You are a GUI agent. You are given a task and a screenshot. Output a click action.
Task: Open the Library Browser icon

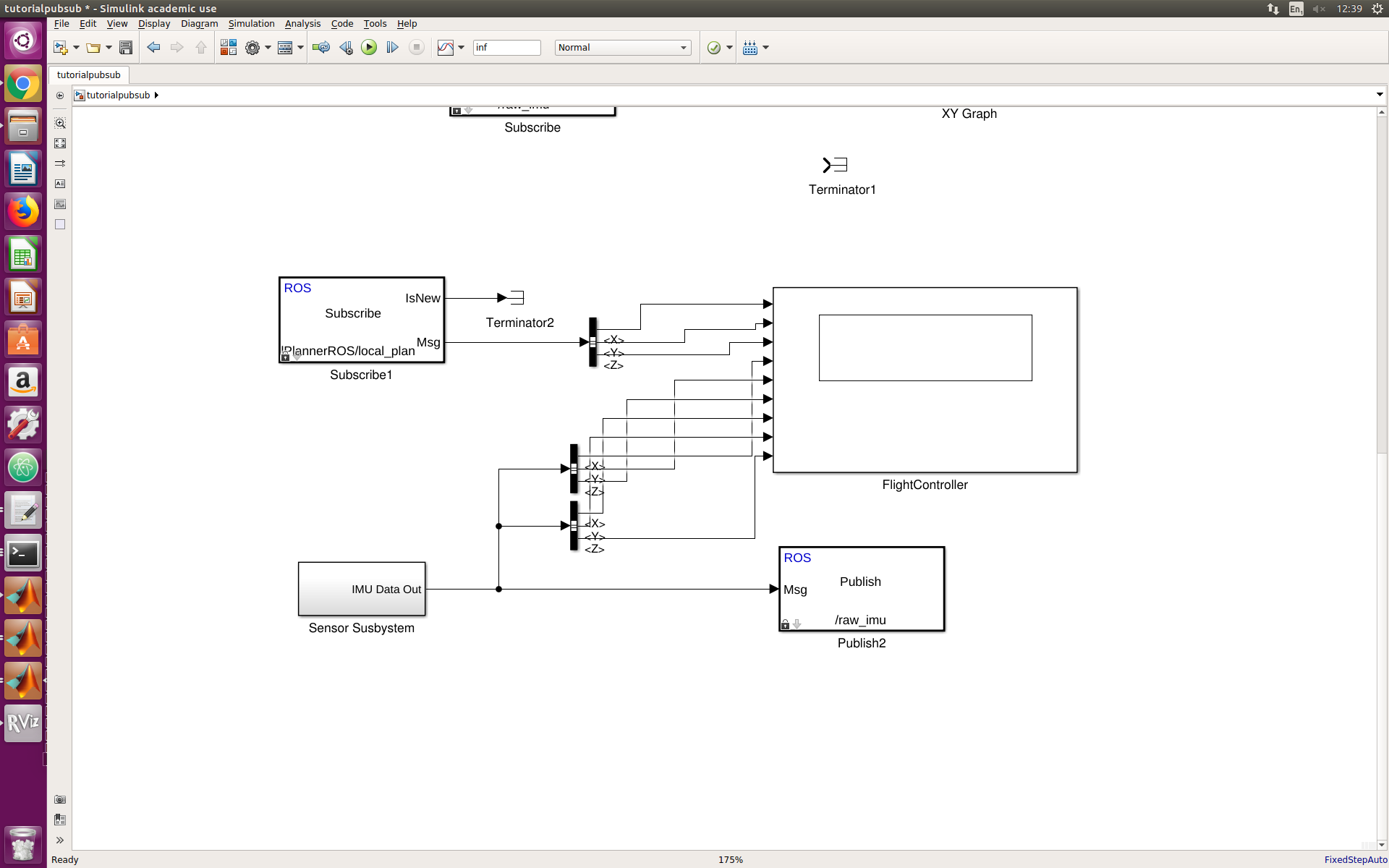tap(229, 48)
